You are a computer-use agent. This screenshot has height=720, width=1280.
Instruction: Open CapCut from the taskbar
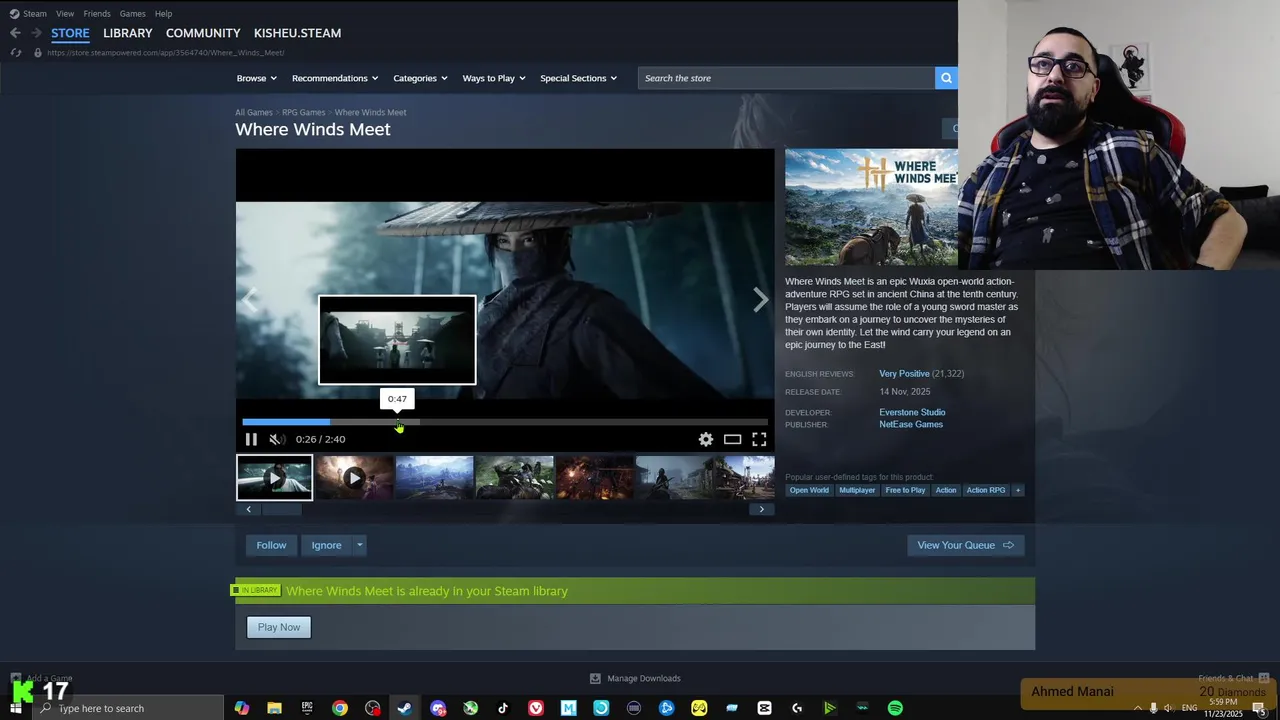pyautogui.click(x=765, y=708)
